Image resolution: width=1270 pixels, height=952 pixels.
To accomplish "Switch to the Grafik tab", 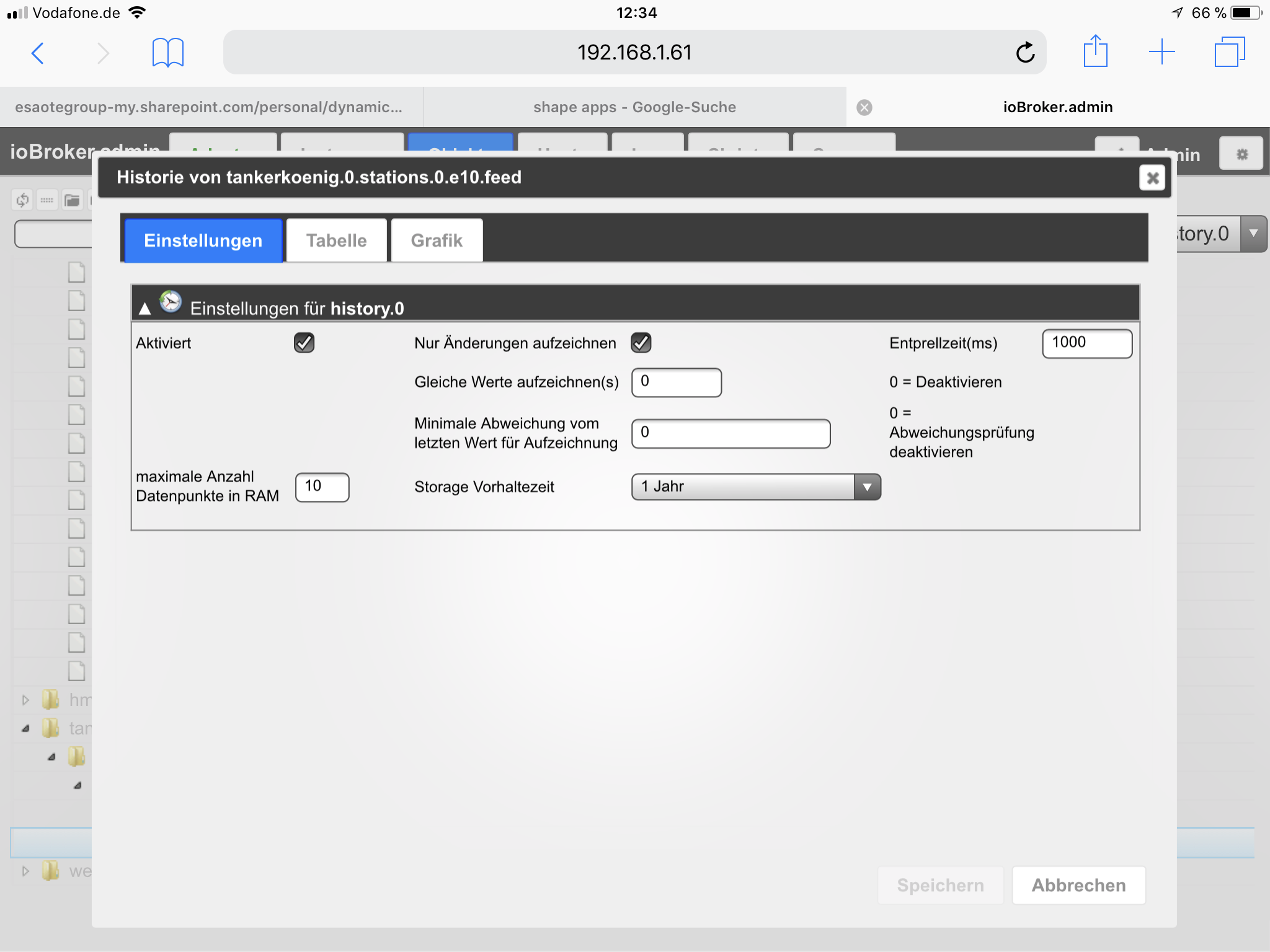I will tap(437, 240).
